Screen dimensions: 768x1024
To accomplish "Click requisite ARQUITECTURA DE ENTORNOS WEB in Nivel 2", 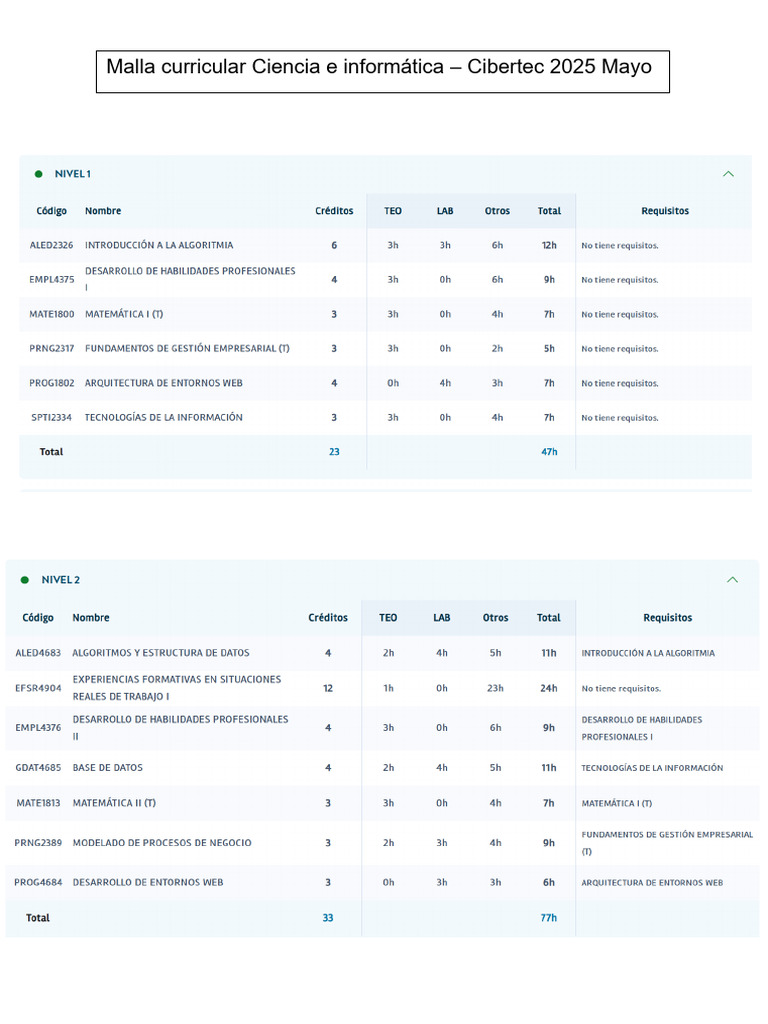I will point(652,883).
